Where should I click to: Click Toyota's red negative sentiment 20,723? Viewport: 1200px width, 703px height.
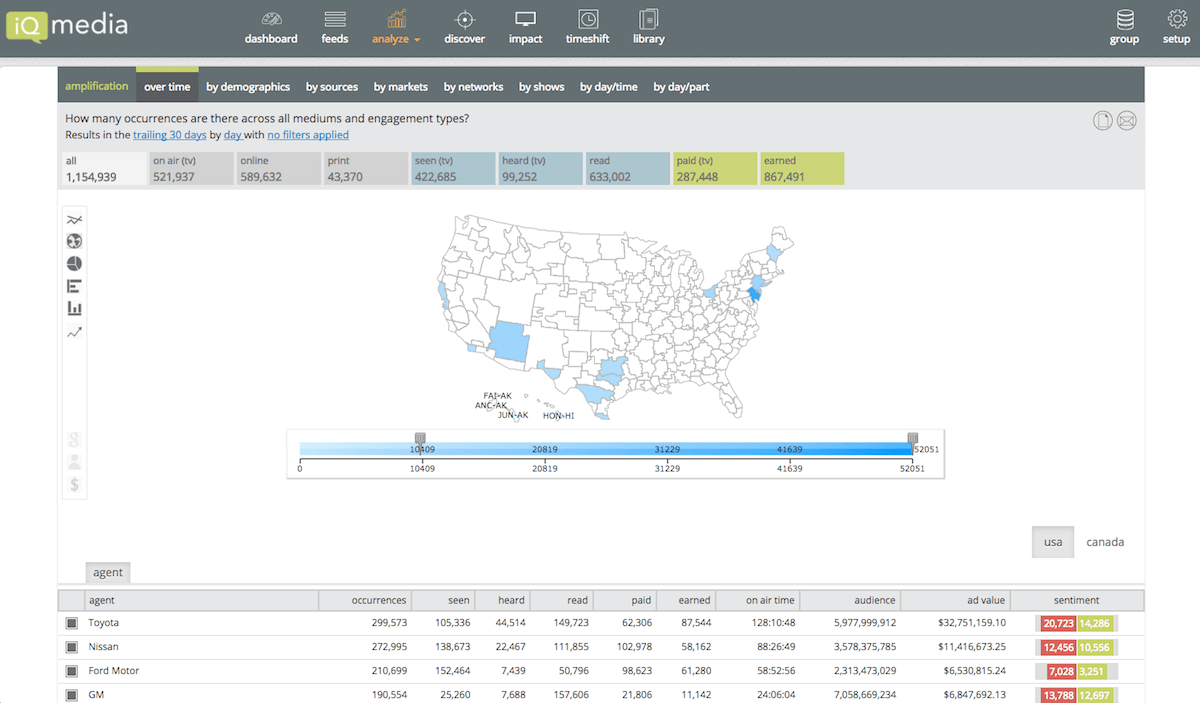pyautogui.click(x=1058, y=623)
